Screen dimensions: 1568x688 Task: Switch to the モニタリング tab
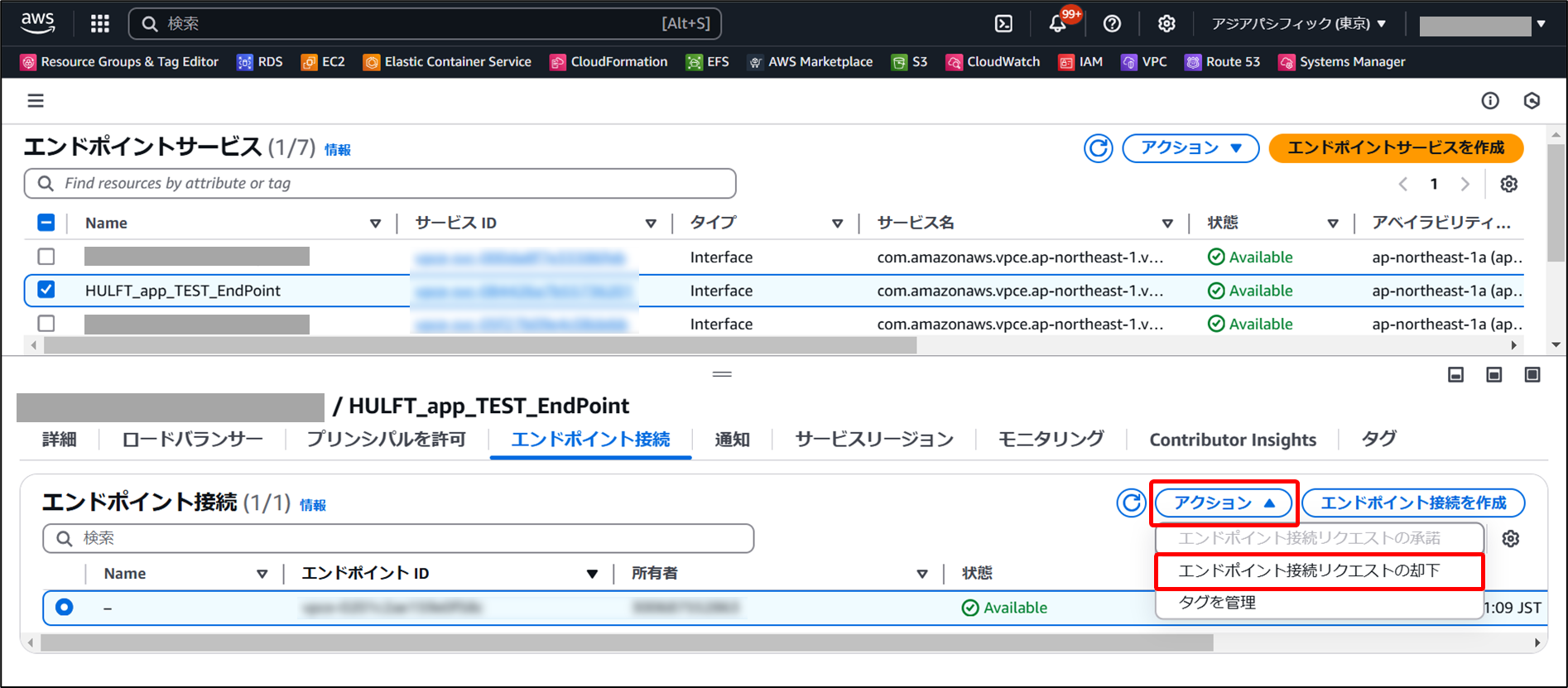(1051, 440)
